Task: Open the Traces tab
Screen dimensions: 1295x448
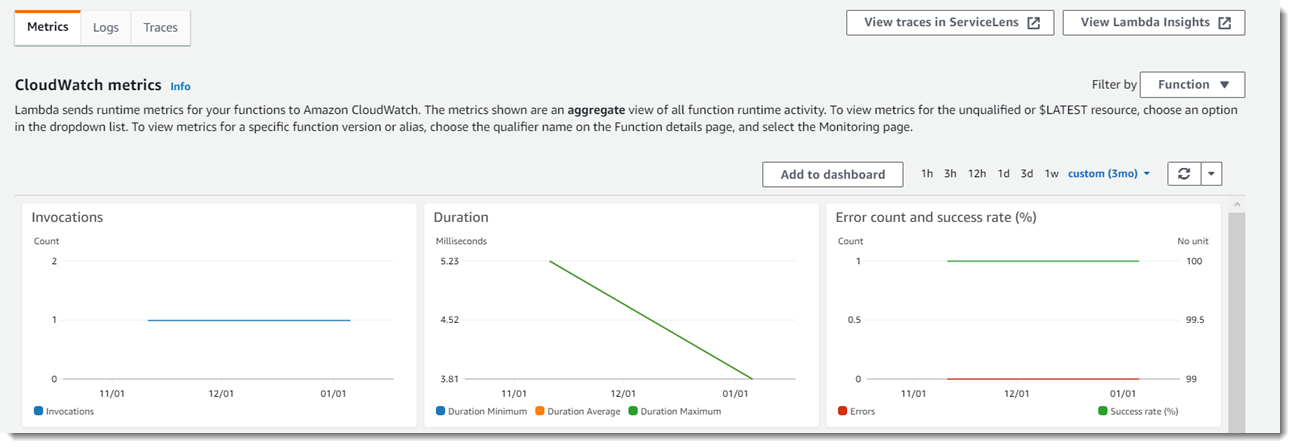Action: coord(160,28)
